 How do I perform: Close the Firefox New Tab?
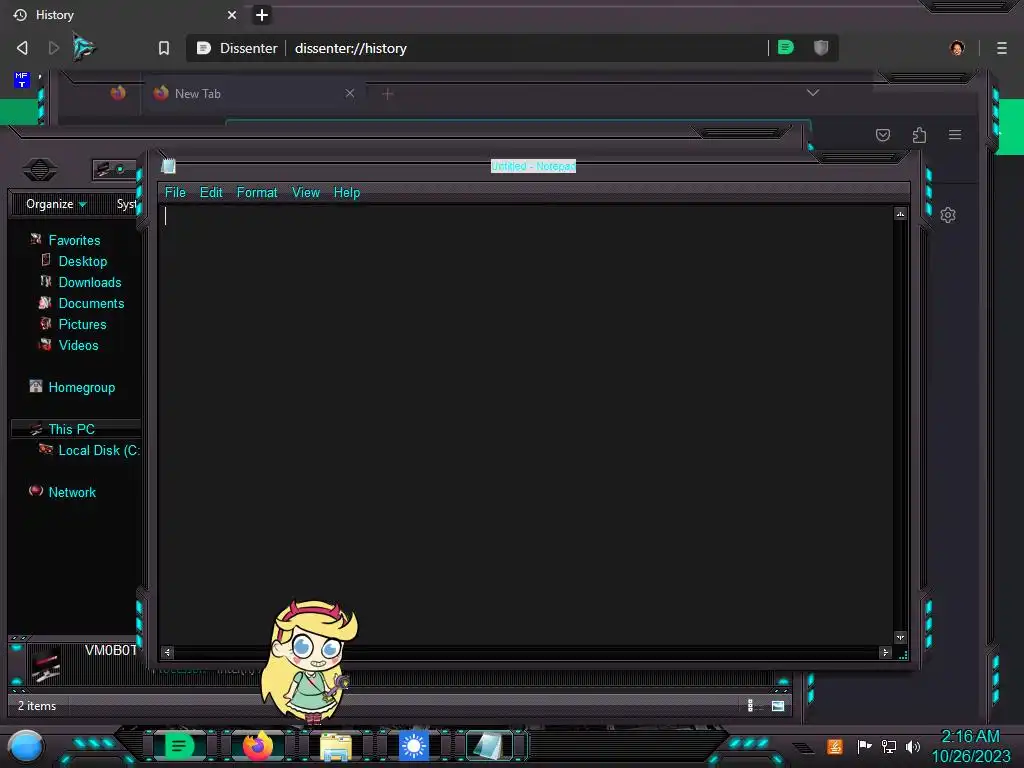(x=350, y=93)
